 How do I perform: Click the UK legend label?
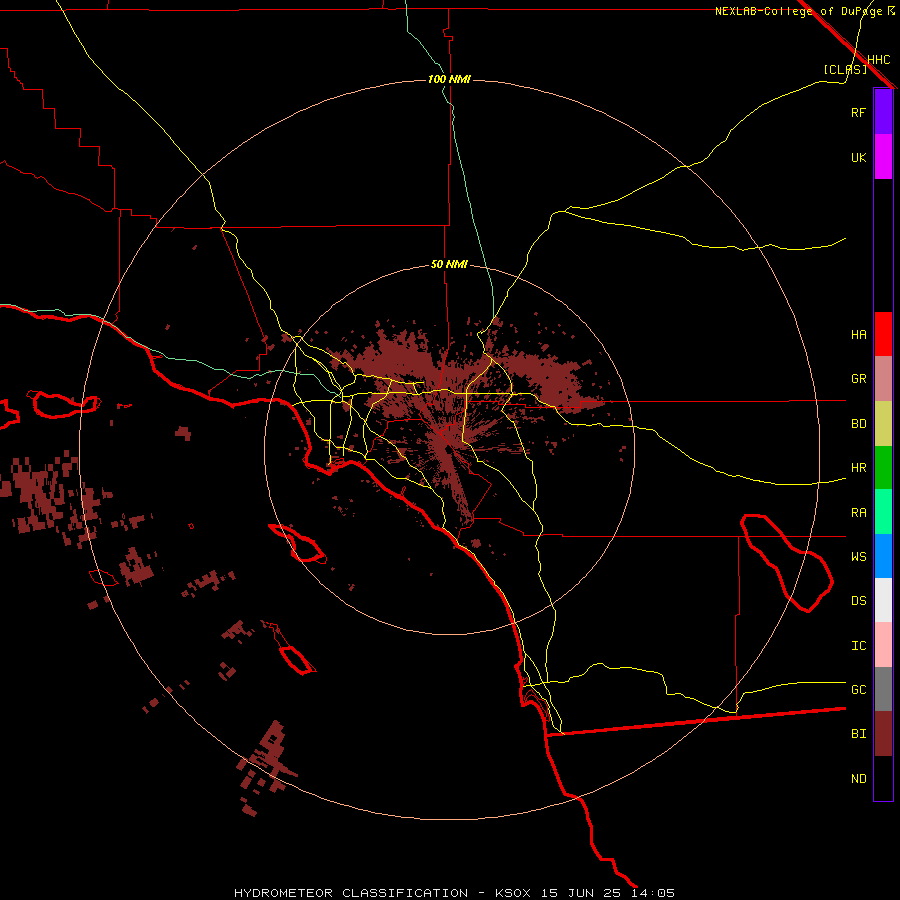coord(858,157)
